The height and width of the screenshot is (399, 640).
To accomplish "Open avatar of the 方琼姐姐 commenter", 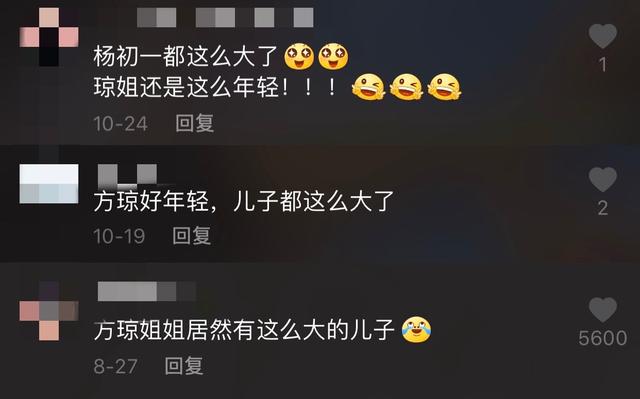I will click(49, 311).
